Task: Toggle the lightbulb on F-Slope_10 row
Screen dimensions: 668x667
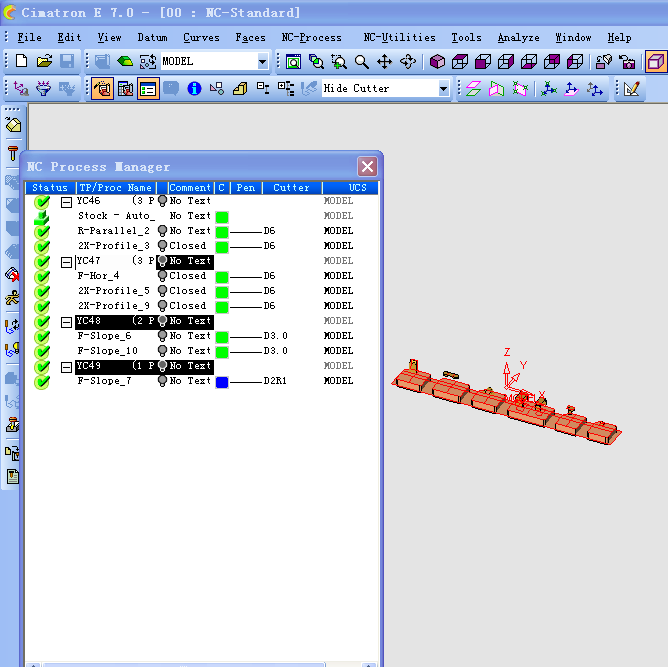Action: pyautogui.click(x=162, y=351)
